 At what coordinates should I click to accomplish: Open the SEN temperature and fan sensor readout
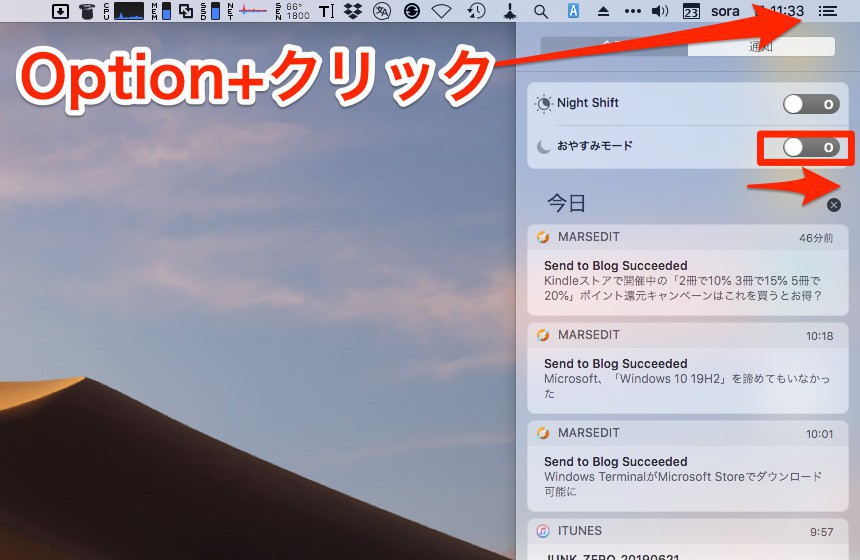click(x=293, y=11)
